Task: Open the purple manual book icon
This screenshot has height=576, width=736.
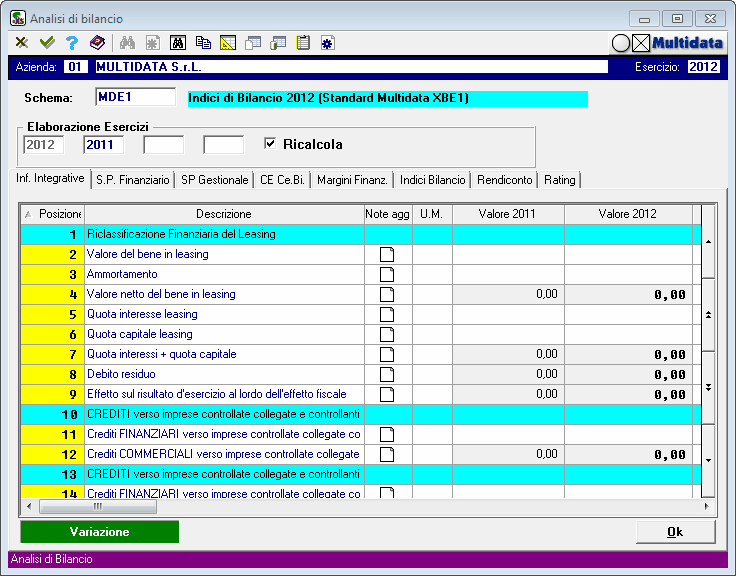Action: (x=97, y=43)
